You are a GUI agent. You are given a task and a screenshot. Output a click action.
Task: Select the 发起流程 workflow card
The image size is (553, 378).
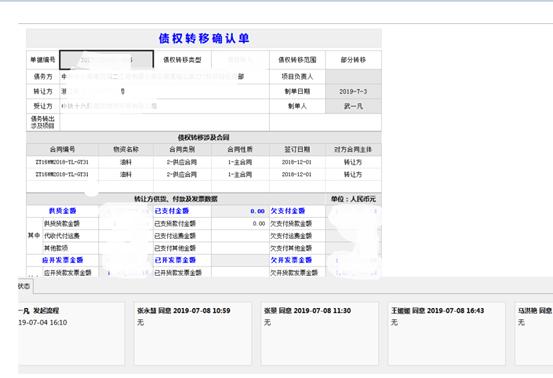point(71,333)
